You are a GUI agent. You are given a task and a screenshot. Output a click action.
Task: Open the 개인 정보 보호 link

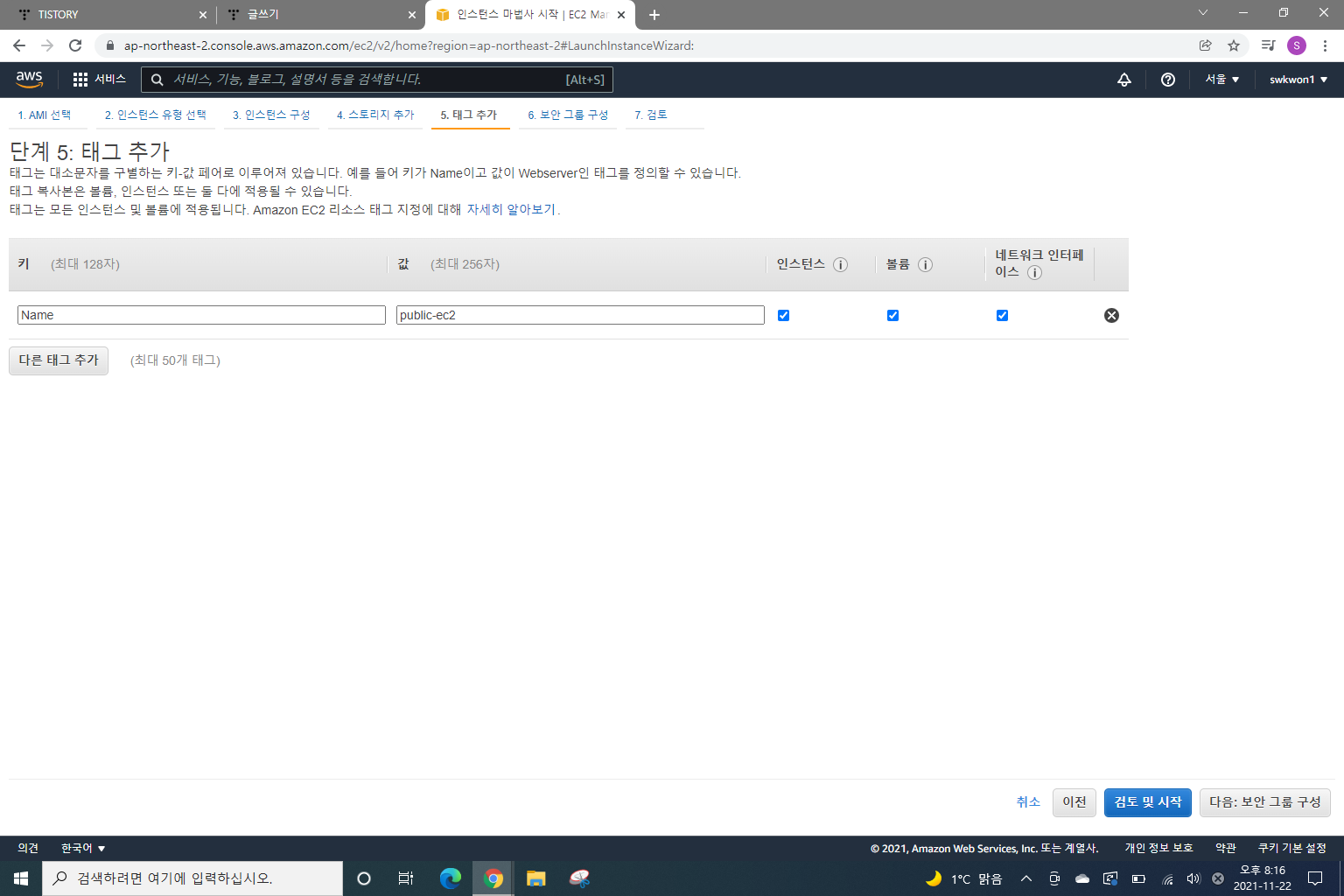[1158, 848]
